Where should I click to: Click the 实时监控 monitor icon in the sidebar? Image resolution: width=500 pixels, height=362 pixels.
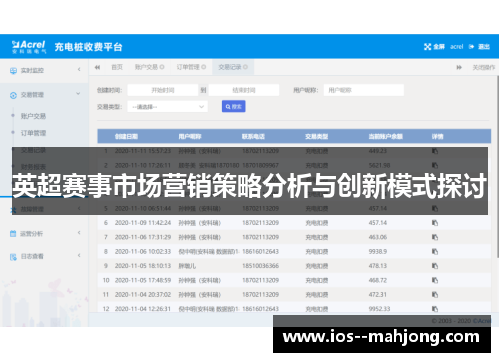coord(13,71)
